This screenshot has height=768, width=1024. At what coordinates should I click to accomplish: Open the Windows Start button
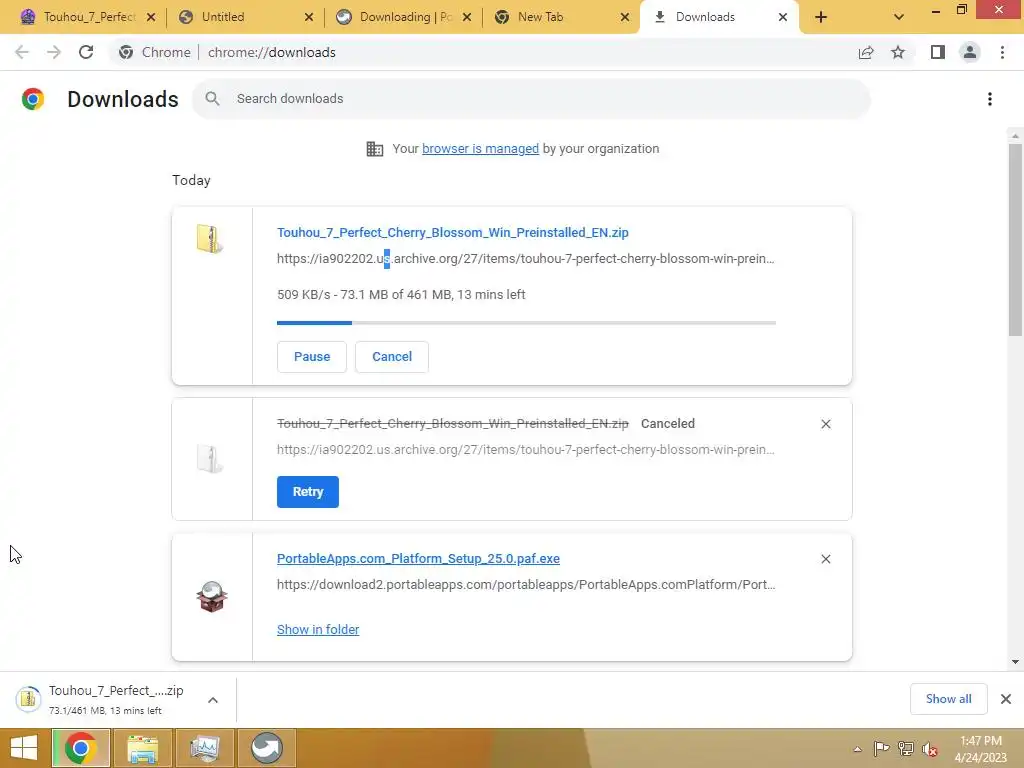24,748
